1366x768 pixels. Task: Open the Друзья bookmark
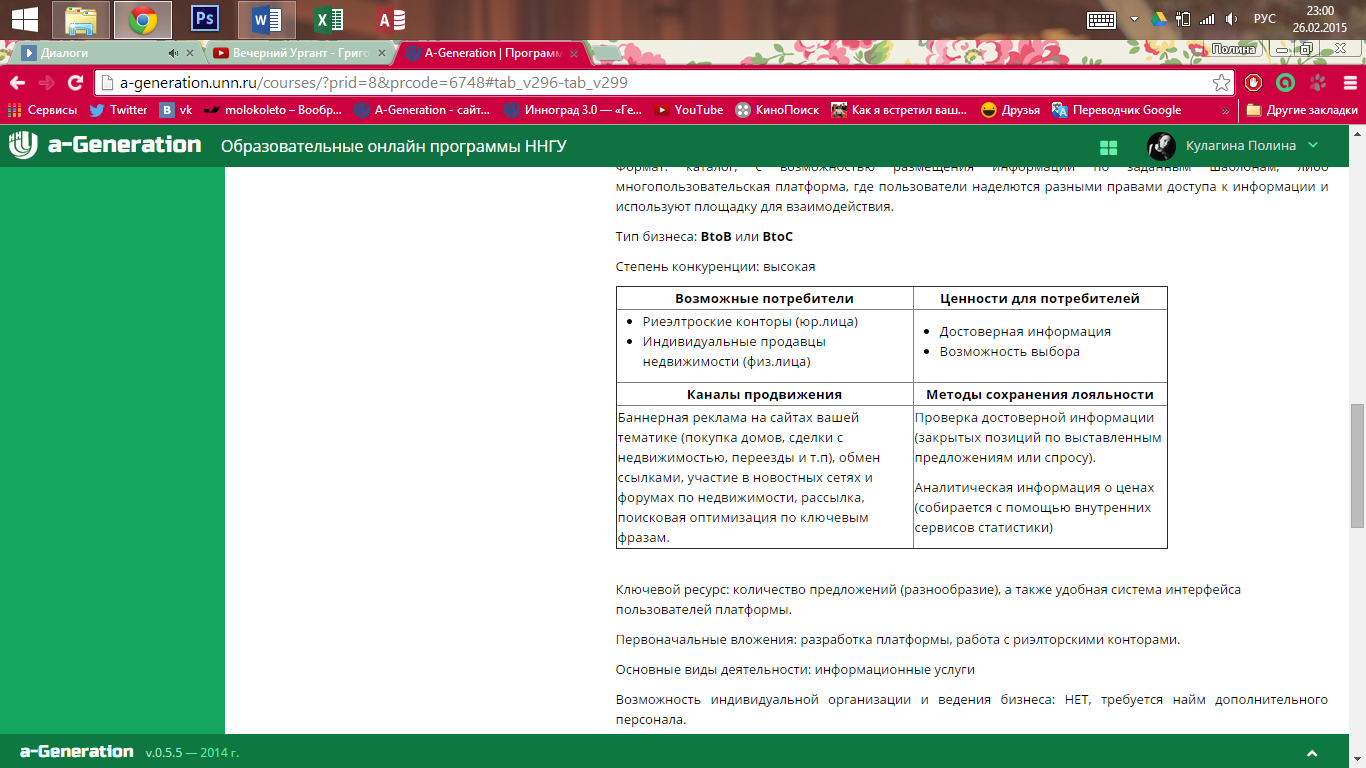(1010, 110)
